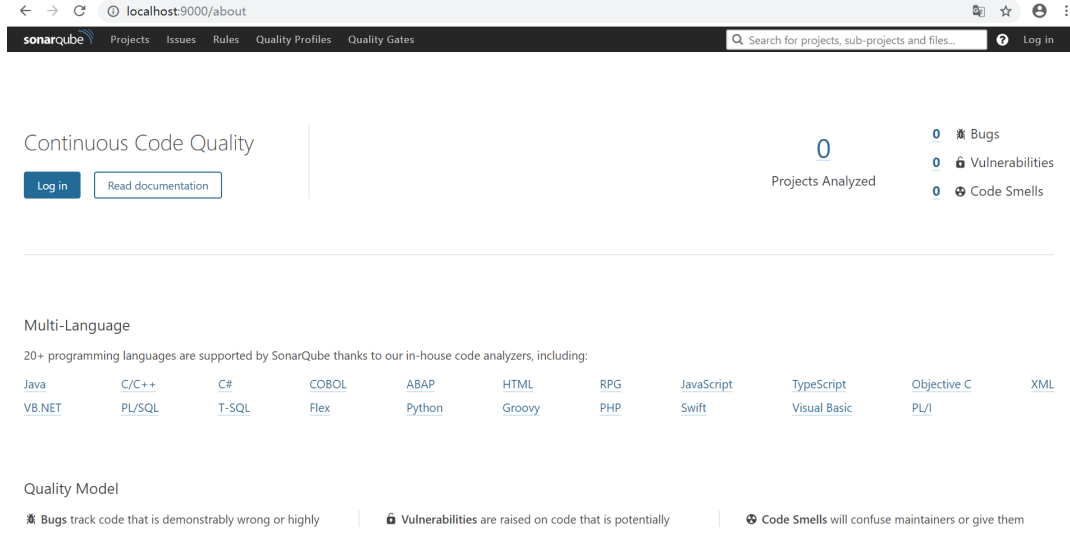Image resolution: width=1070 pixels, height=541 pixels.
Task: Open the Flex language link
Action: point(319,408)
